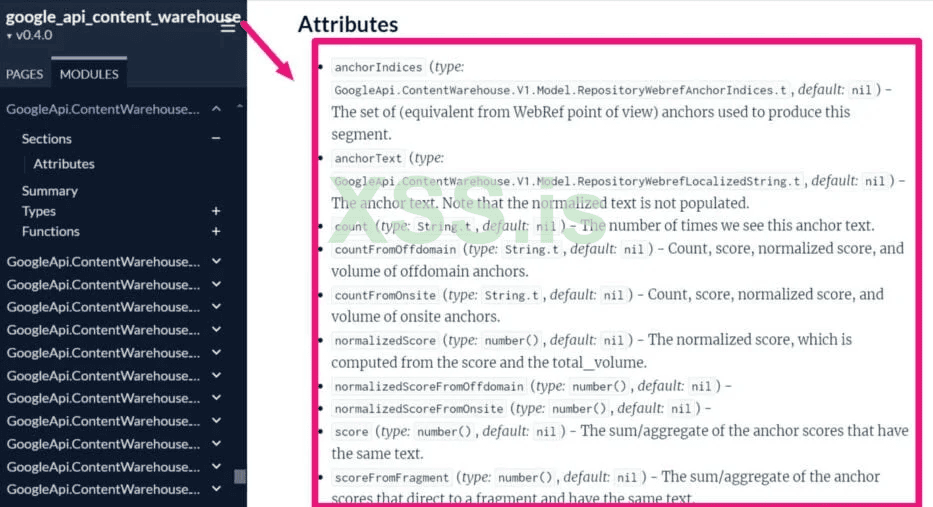Switch to the PAGES tab
The image size is (933, 507).
24,74
